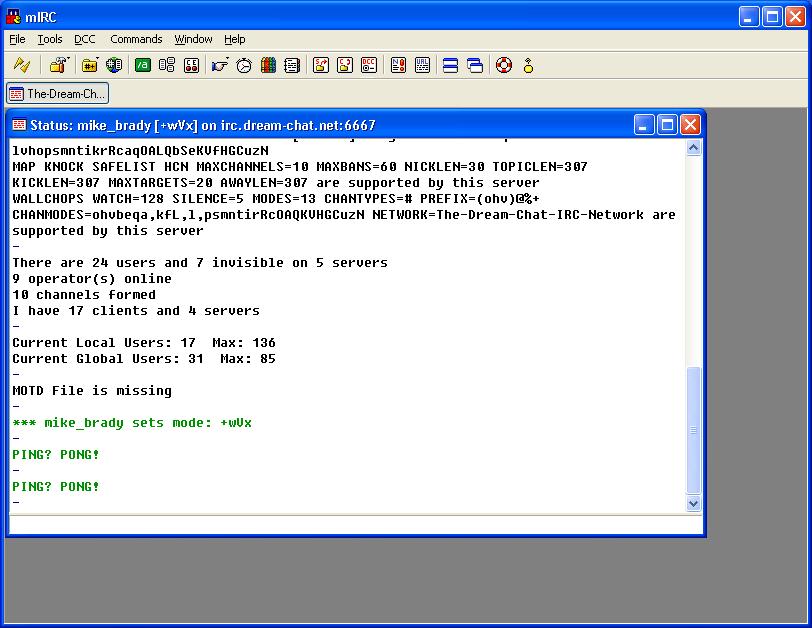This screenshot has width=812, height=628.
Task: Open the Commands menu
Action: pos(136,39)
